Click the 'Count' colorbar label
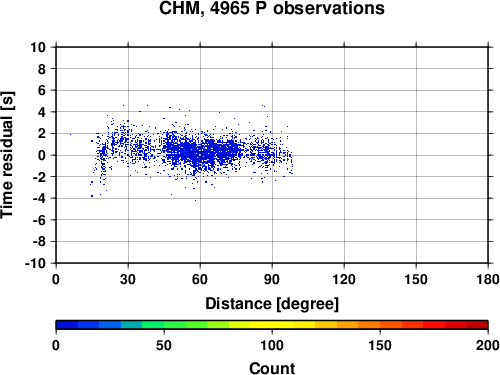The width and height of the screenshot is (500, 375). (x=272, y=368)
